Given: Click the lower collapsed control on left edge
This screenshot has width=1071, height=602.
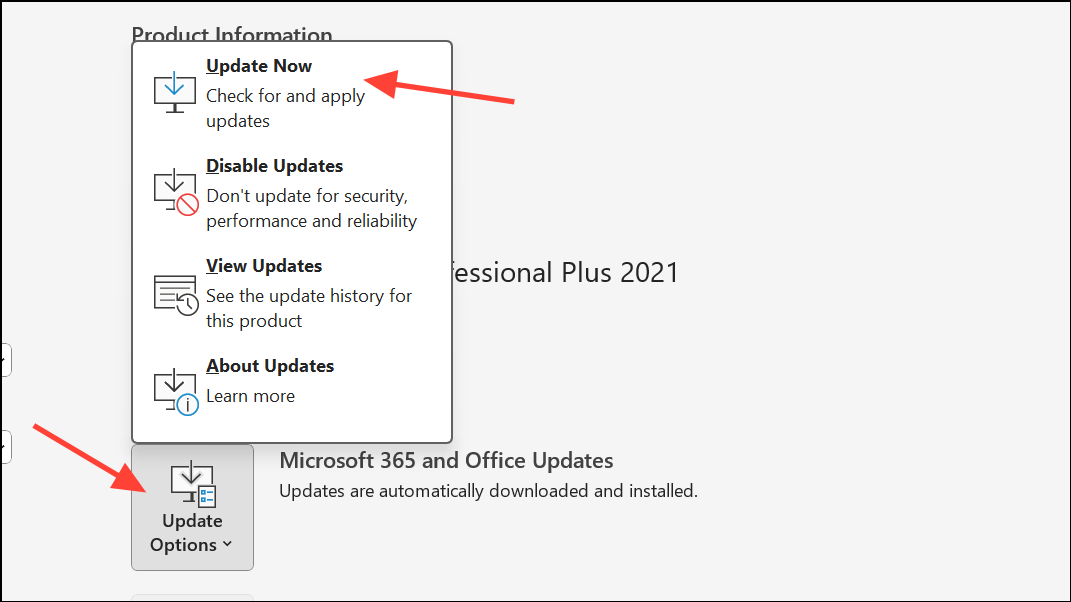Looking at the screenshot, I should tap(4, 447).
